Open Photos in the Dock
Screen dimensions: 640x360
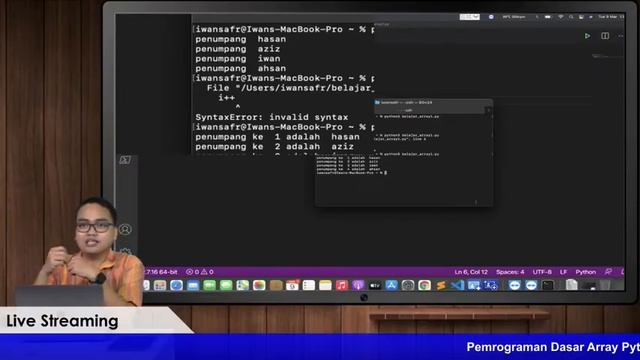point(259,285)
